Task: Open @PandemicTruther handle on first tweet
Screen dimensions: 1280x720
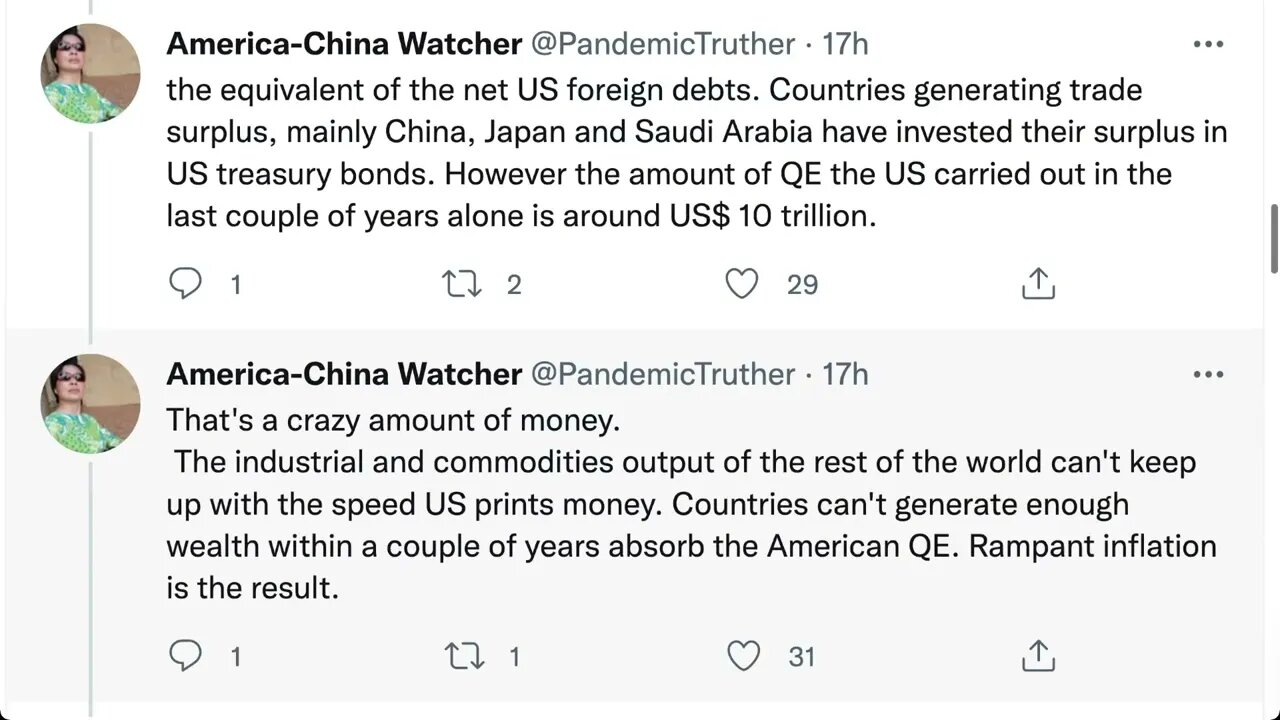Action: [662, 44]
